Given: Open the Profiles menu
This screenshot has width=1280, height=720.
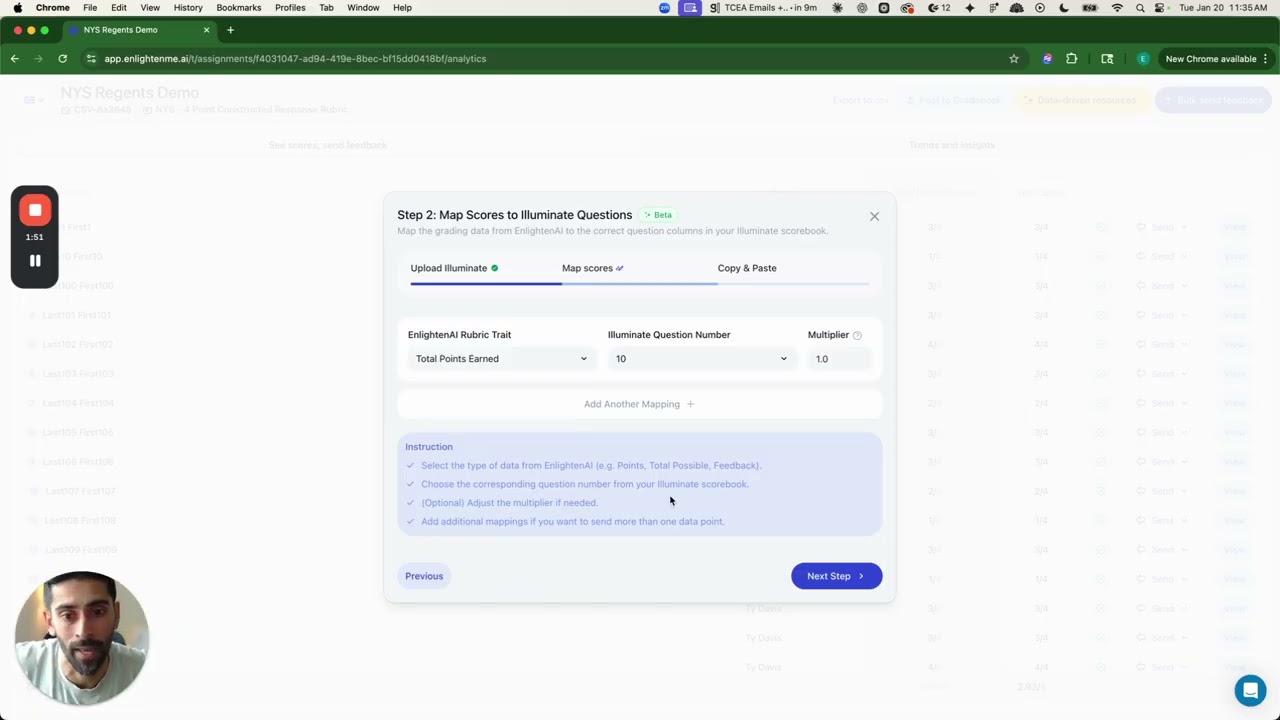Looking at the screenshot, I should pos(290,8).
